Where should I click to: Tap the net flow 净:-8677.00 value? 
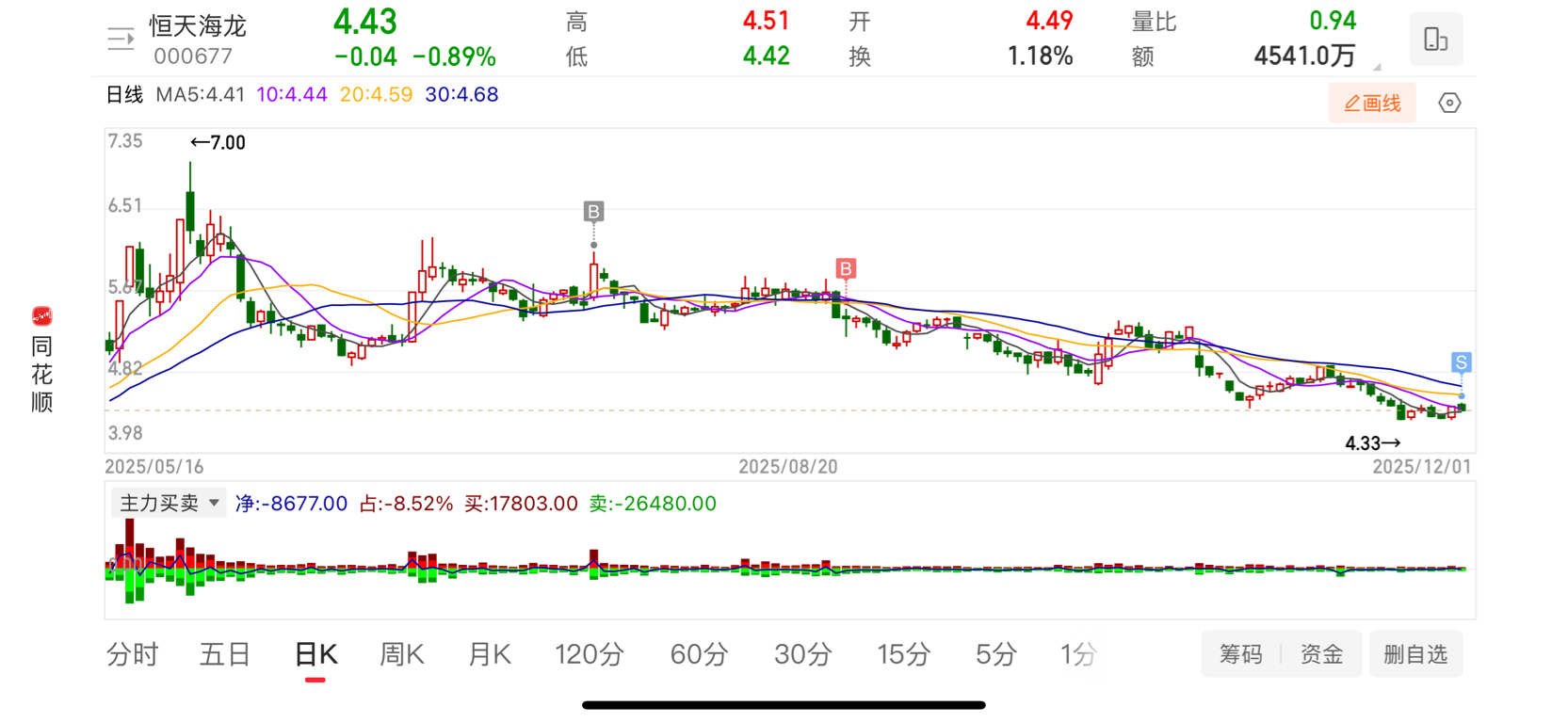tap(291, 504)
